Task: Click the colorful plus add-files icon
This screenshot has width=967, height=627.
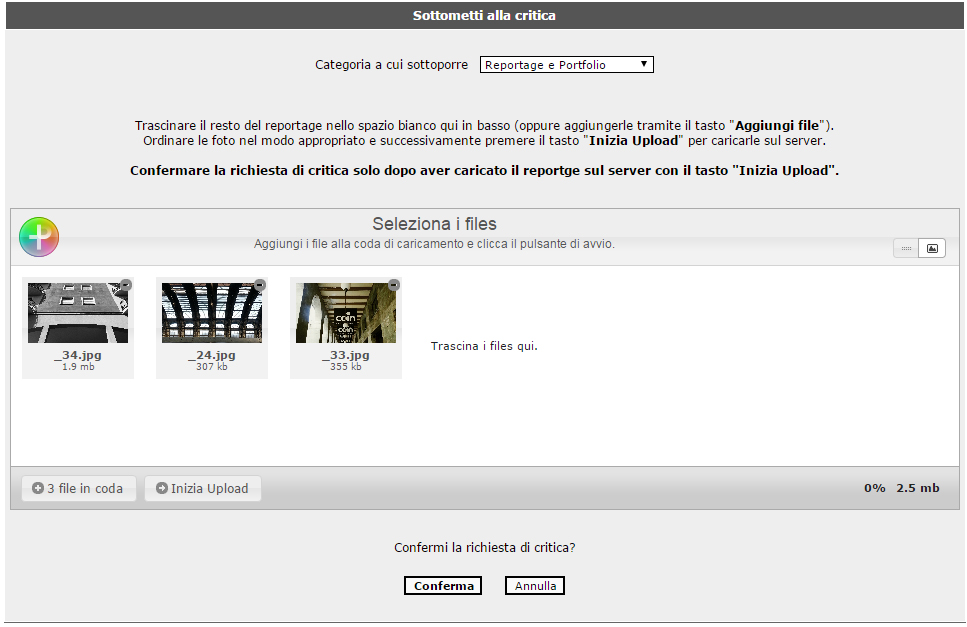Action: (x=39, y=237)
